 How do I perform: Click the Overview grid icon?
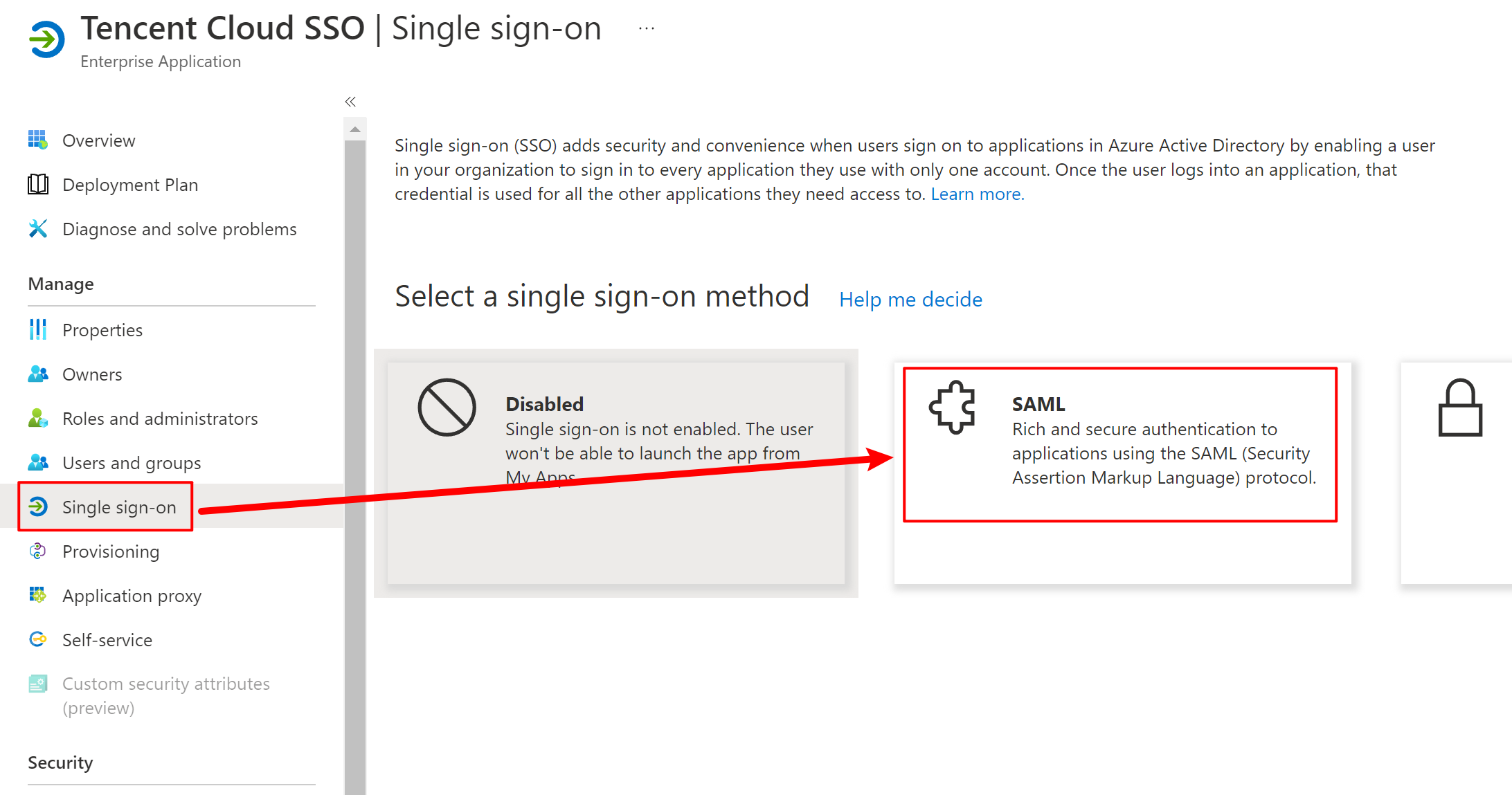(38, 140)
